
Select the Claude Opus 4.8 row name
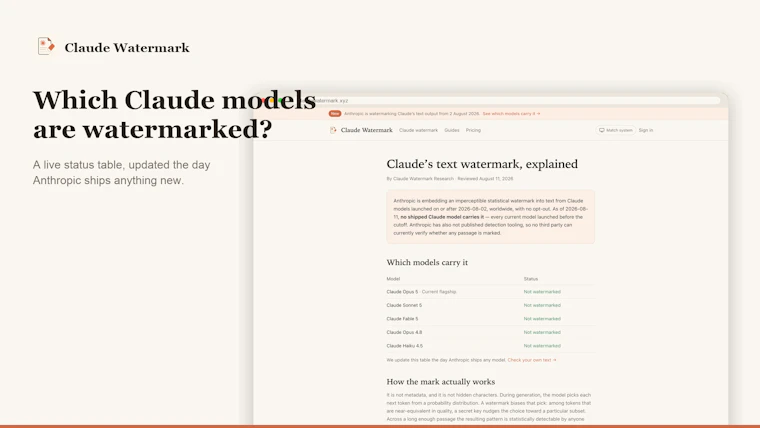(404, 333)
